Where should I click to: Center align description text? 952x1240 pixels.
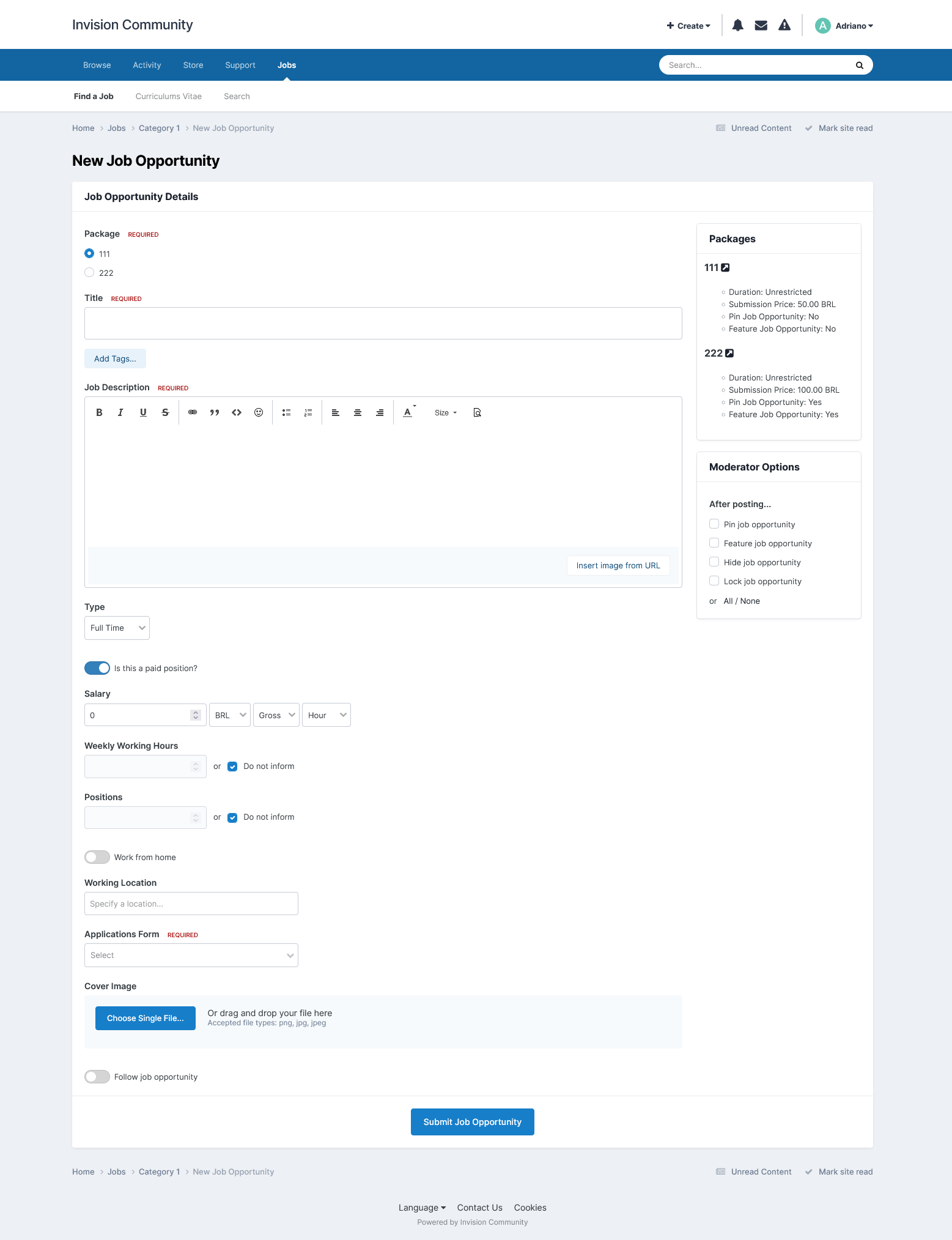(358, 412)
